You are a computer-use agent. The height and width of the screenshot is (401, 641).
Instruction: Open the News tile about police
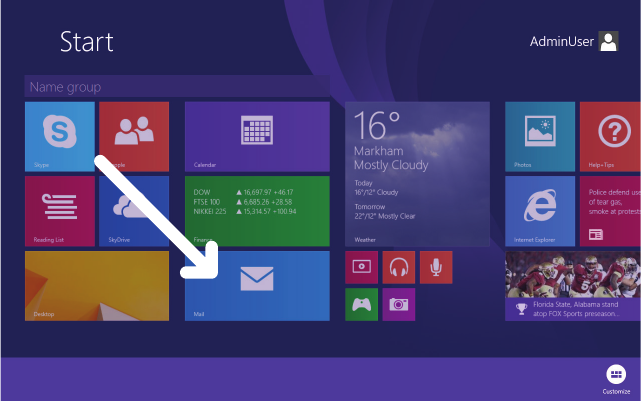click(610, 211)
